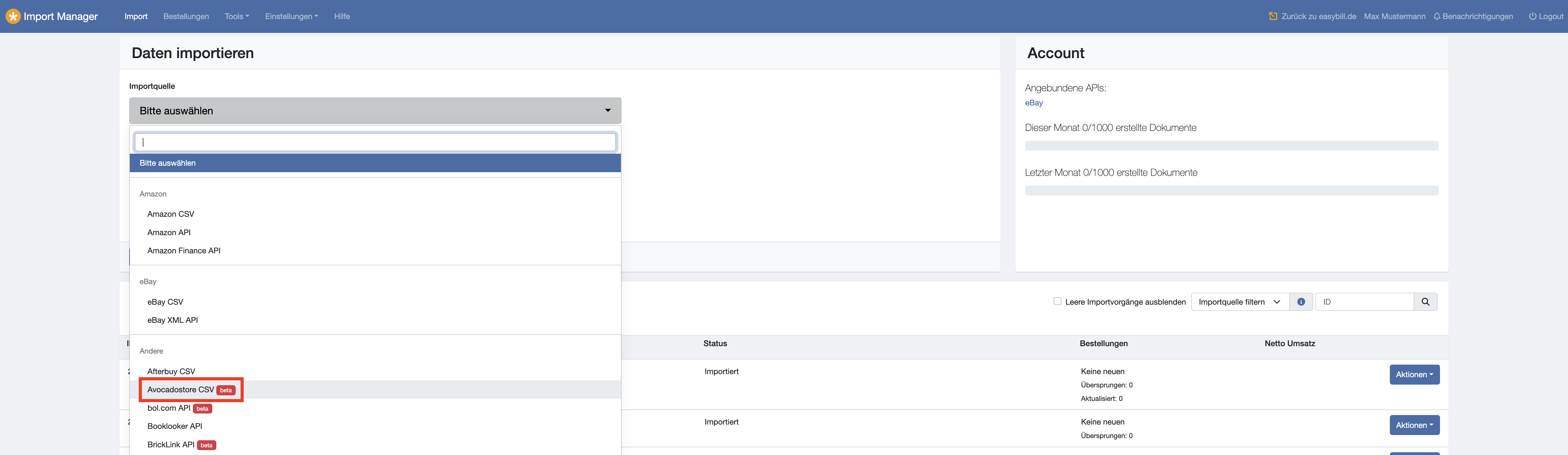1568x455 pixels.
Task: Click the Andere group heading
Action: point(151,351)
